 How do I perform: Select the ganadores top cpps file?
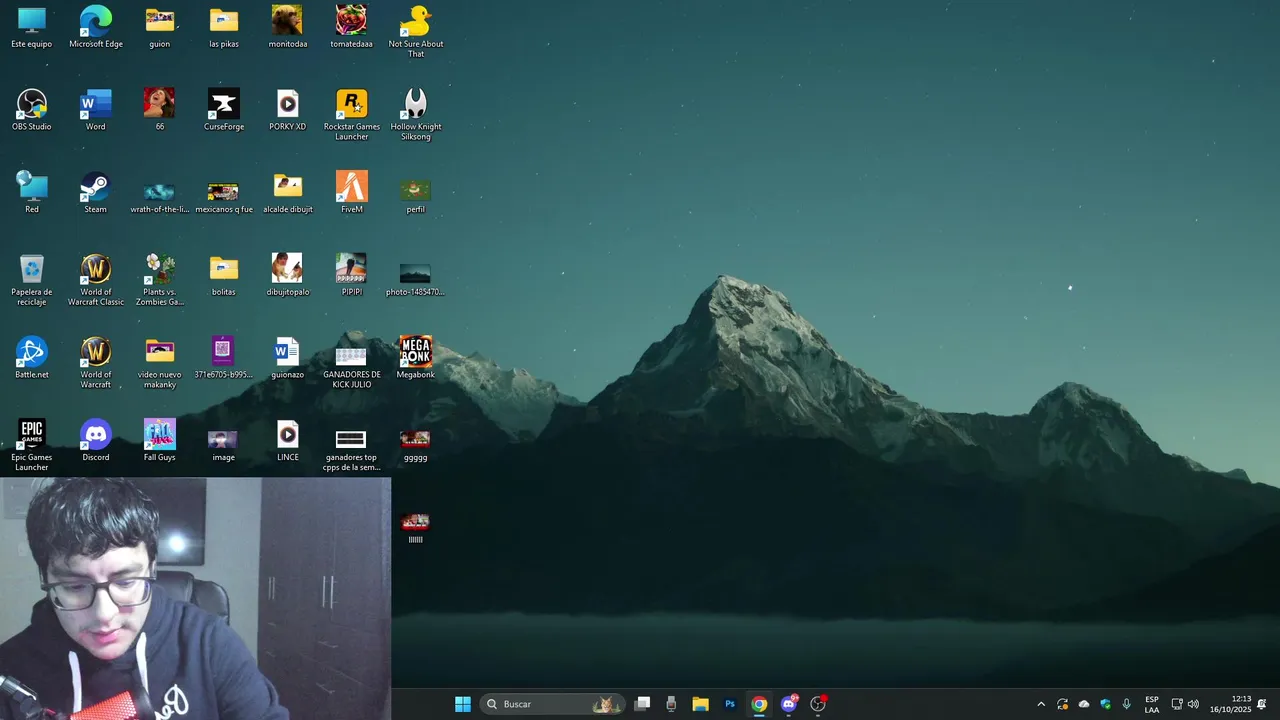(351, 450)
